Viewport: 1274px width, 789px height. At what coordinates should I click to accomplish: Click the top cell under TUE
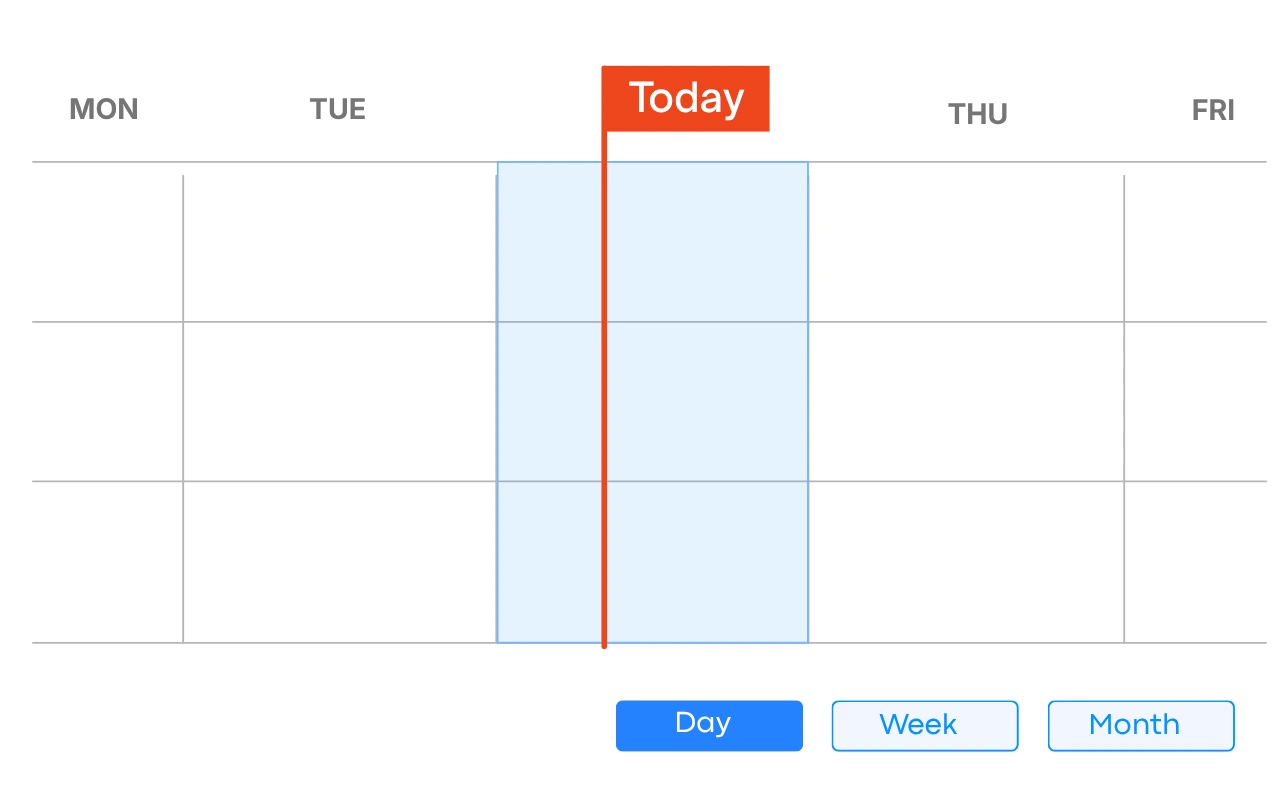338,240
